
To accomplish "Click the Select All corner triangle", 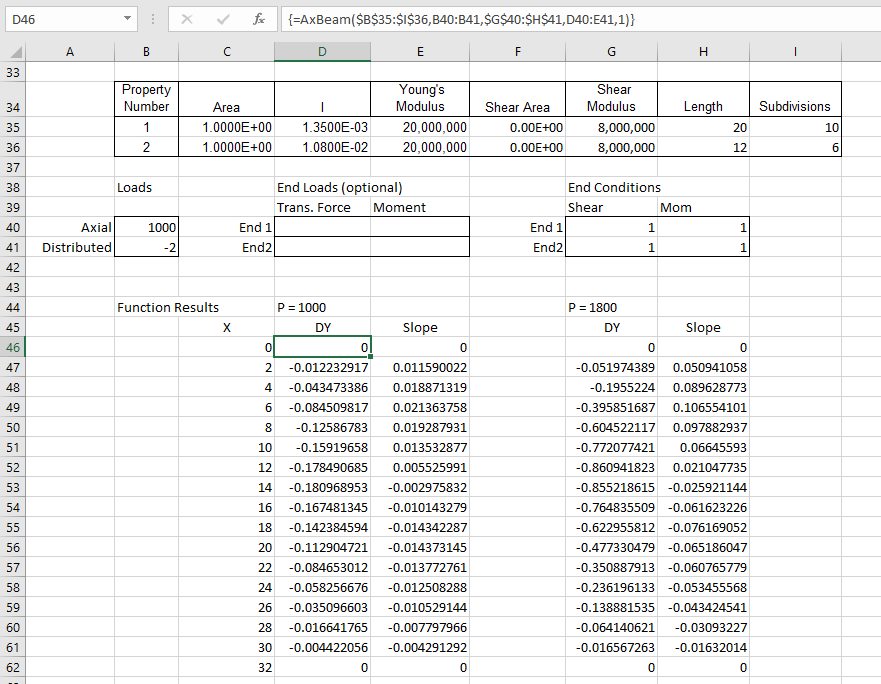I will (x=15, y=52).
